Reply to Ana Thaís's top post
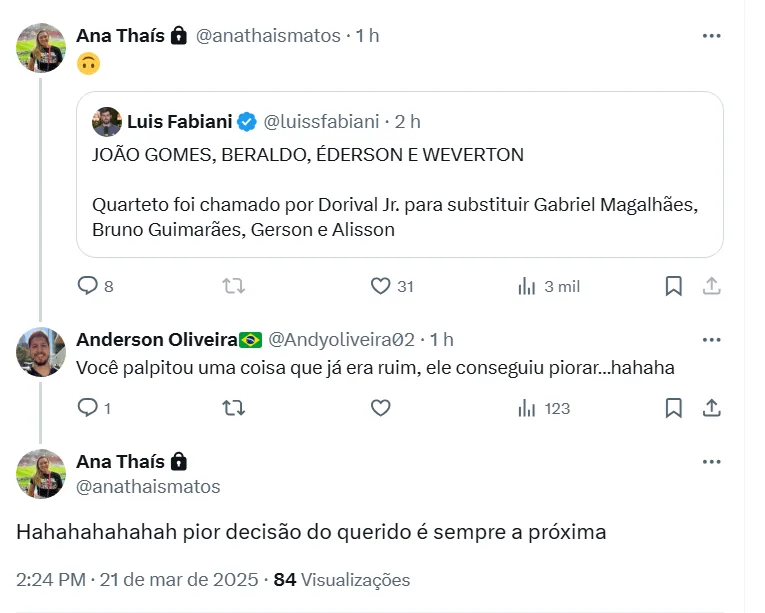This screenshot has height=613, width=765. coord(88,286)
